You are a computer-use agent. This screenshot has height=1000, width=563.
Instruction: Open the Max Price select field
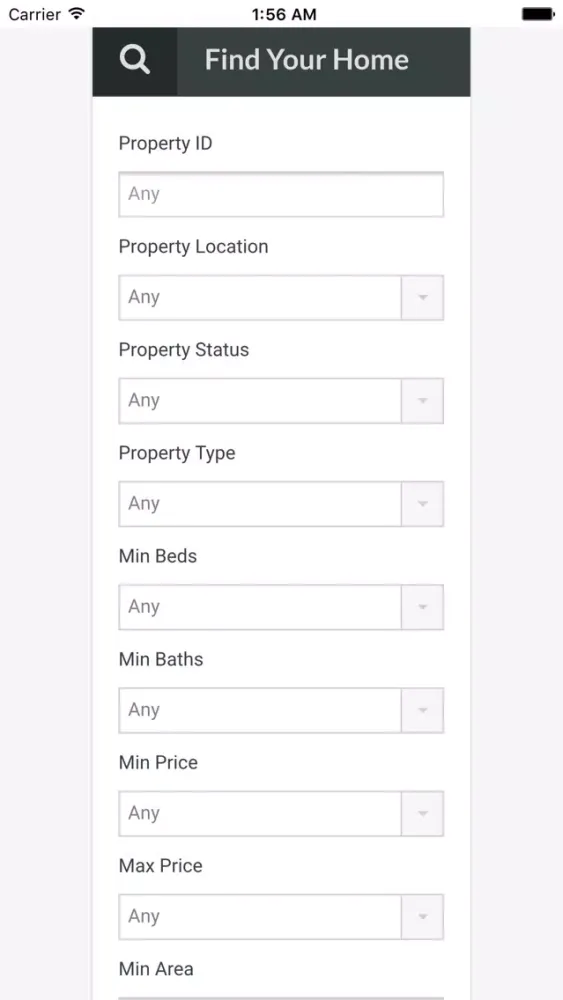click(x=281, y=917)
